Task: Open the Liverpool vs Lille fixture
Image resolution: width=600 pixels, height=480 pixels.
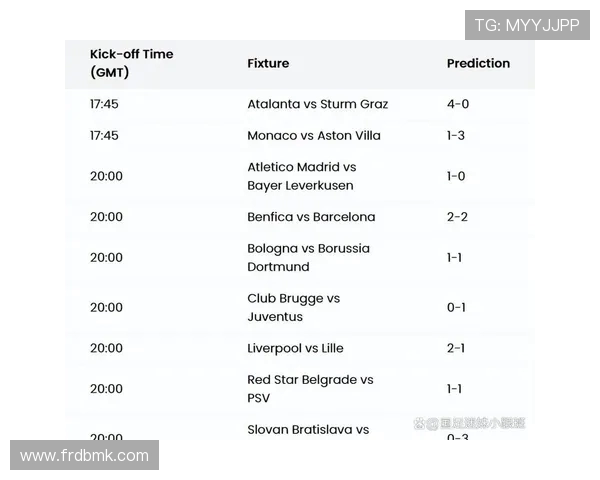Action: click(295, 348)
